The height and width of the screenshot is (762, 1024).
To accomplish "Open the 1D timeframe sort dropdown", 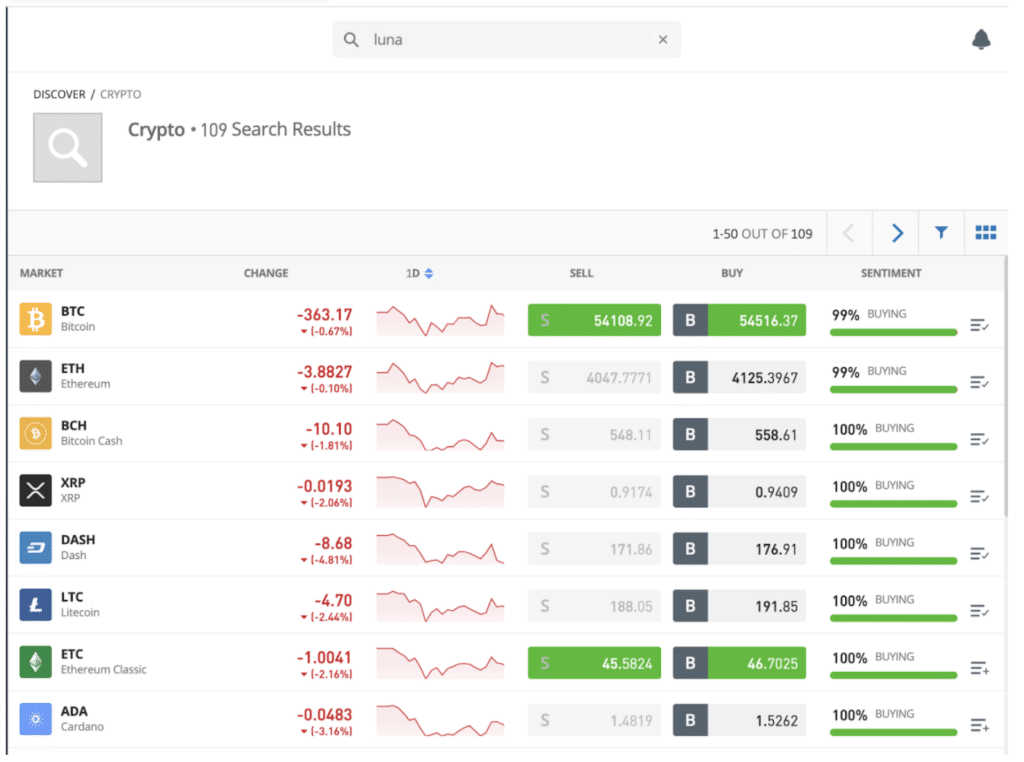I will 419,273.
